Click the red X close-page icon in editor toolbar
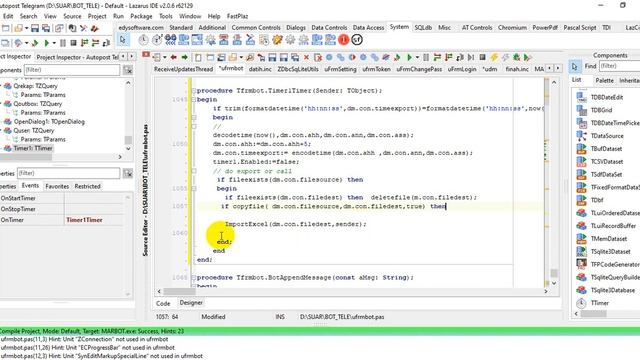 pos(307,57)
